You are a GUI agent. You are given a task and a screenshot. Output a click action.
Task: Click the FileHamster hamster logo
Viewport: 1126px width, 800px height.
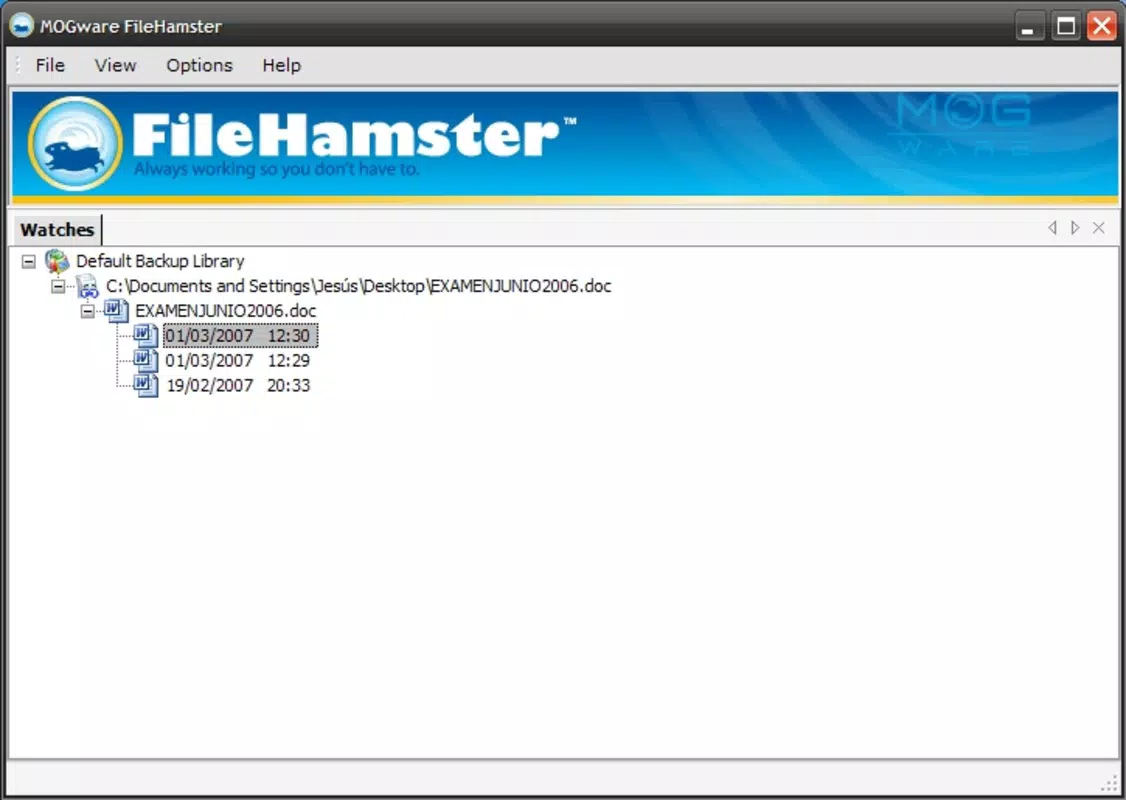point(75,144)
